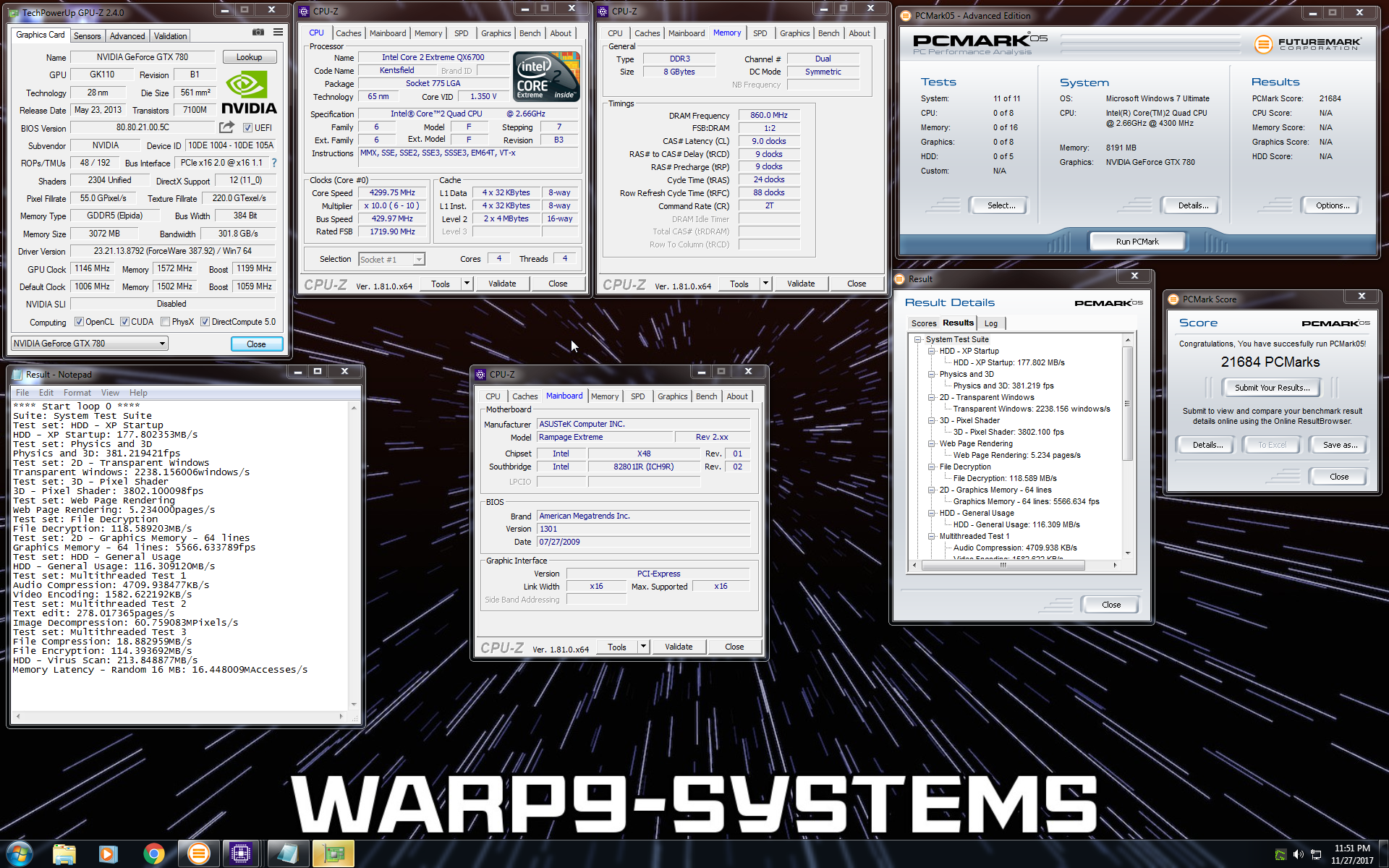Screen dimensions: 1389x868
Task: Click CPU-Z Mainboard window title icon
Action: click(480, 374)
